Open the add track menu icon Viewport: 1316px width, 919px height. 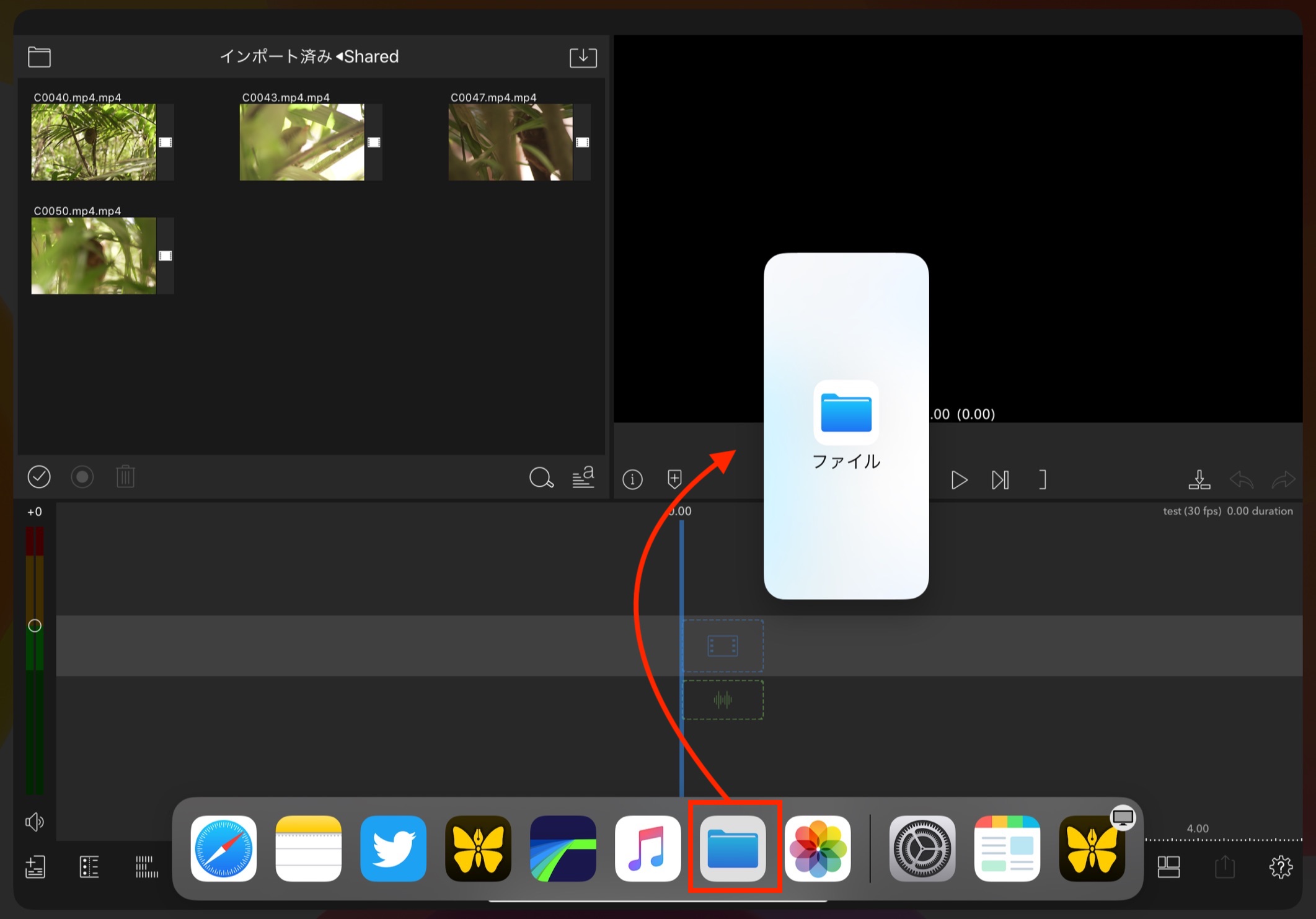click(35, 867)
